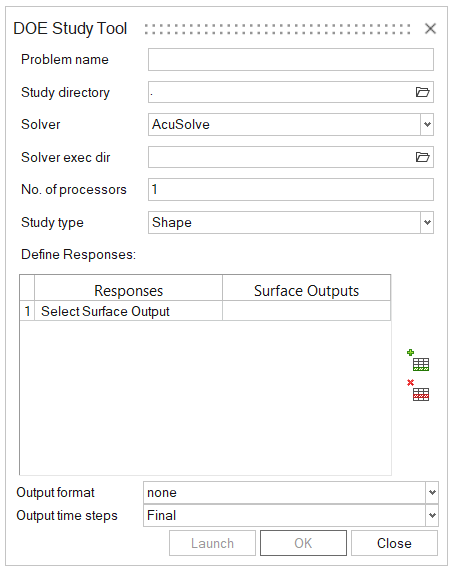452x569 pixels.
Task: Expand the Output format dropdown
Action: tap(432, 492)
